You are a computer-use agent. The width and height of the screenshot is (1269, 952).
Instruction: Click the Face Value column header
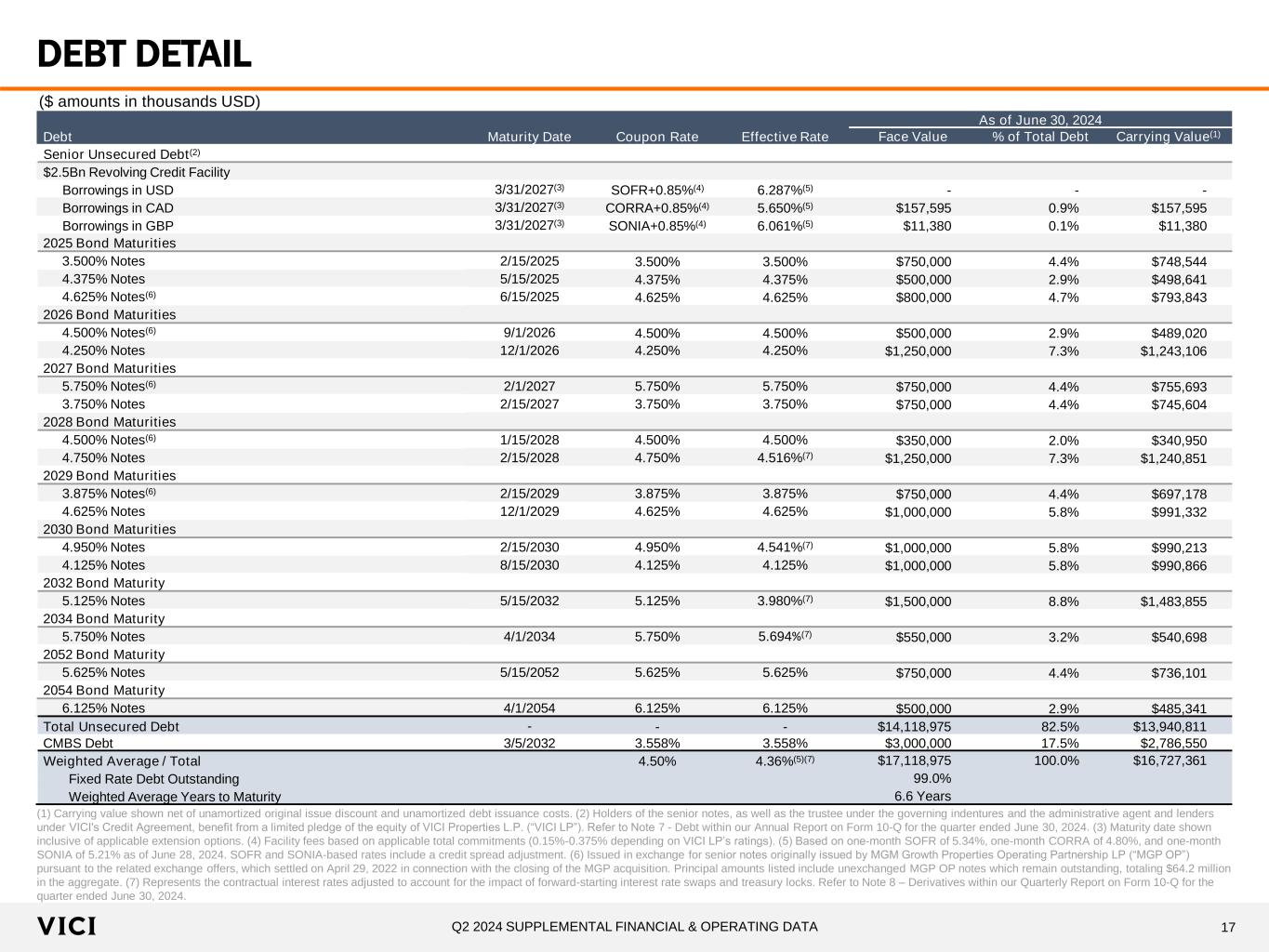click(x=912, y=137)
